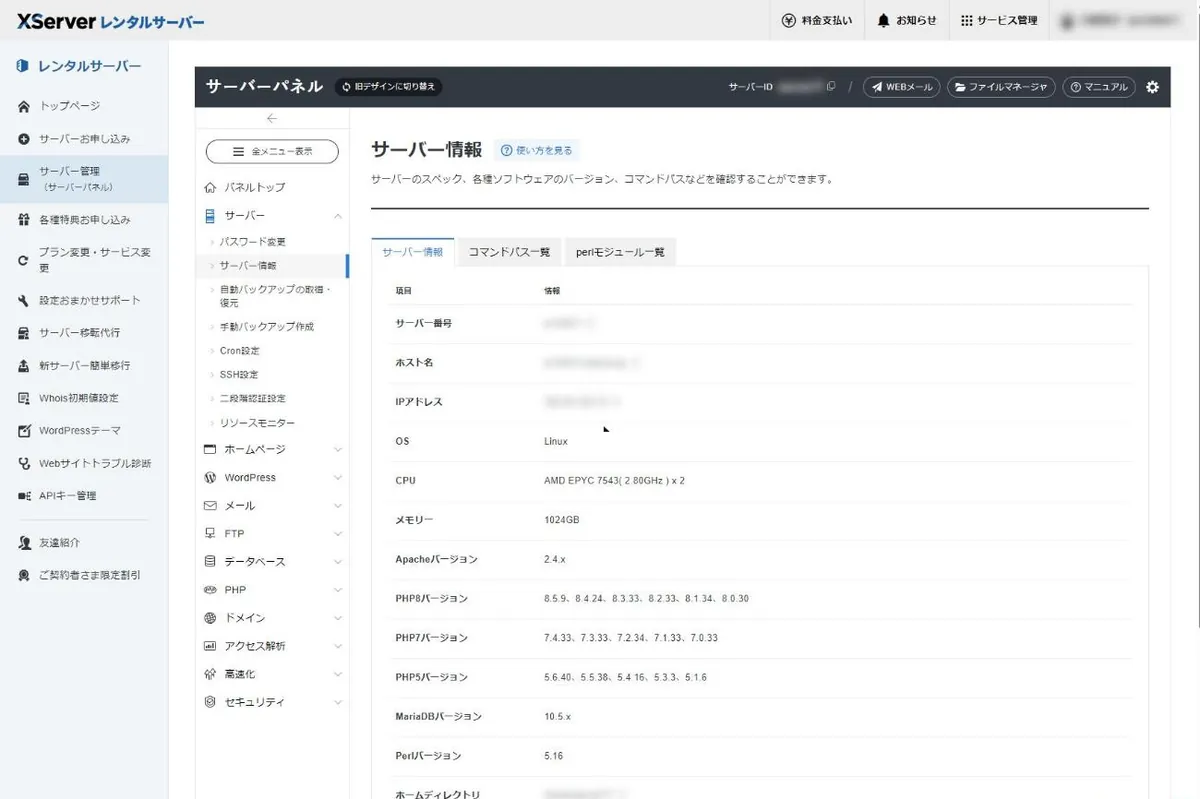This screenshot has height=799, width=1200.
Task: Click 使い方を見る help link
Action: coord(536,150)
